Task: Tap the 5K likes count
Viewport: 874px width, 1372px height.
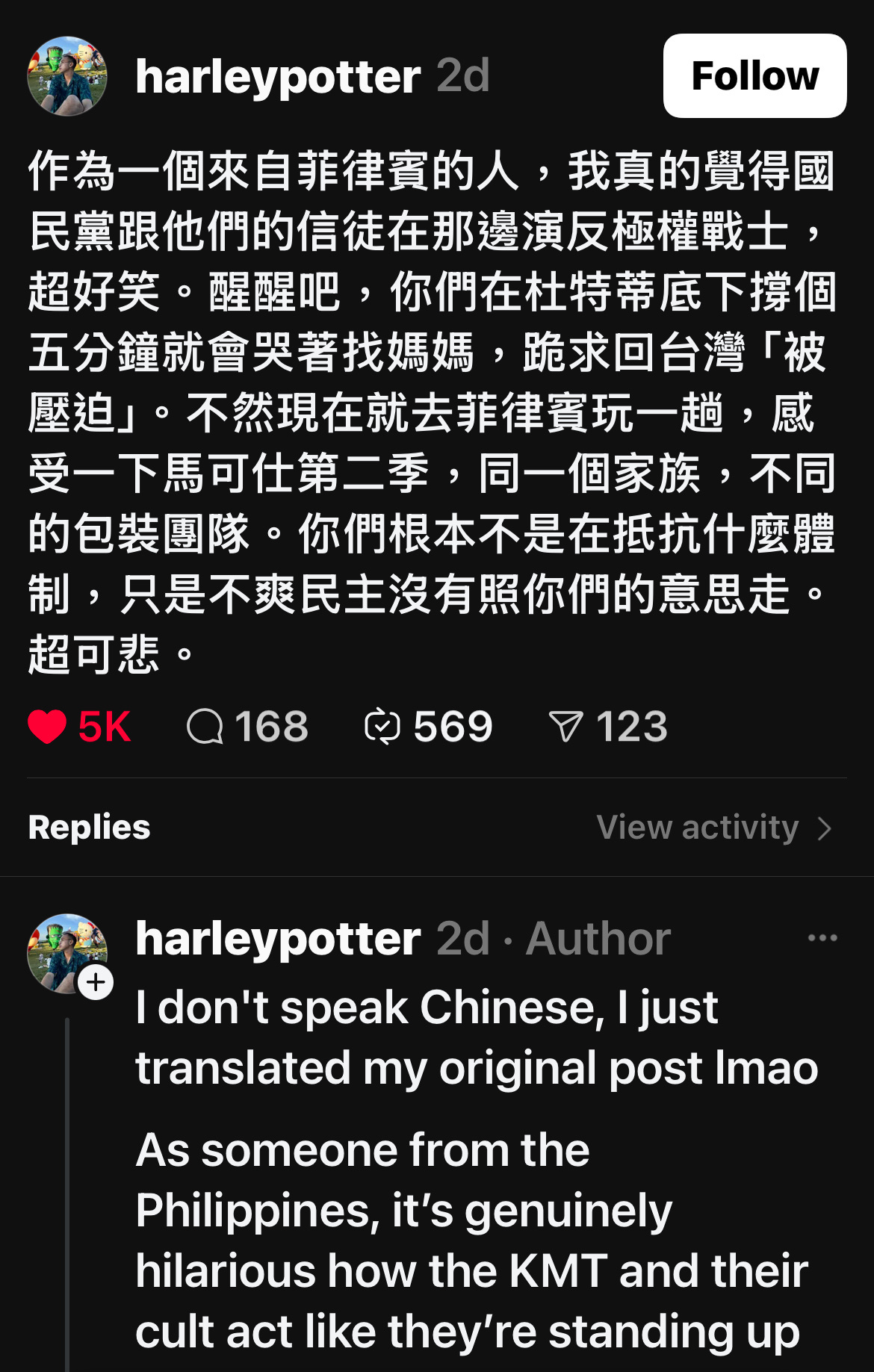Action: point(105,727)
